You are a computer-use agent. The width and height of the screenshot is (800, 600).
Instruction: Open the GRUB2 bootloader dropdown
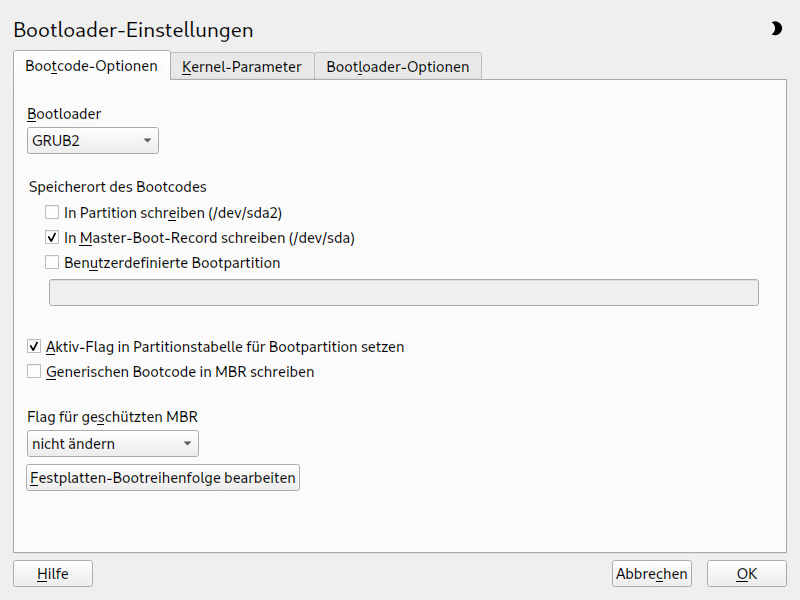(92, 141)
